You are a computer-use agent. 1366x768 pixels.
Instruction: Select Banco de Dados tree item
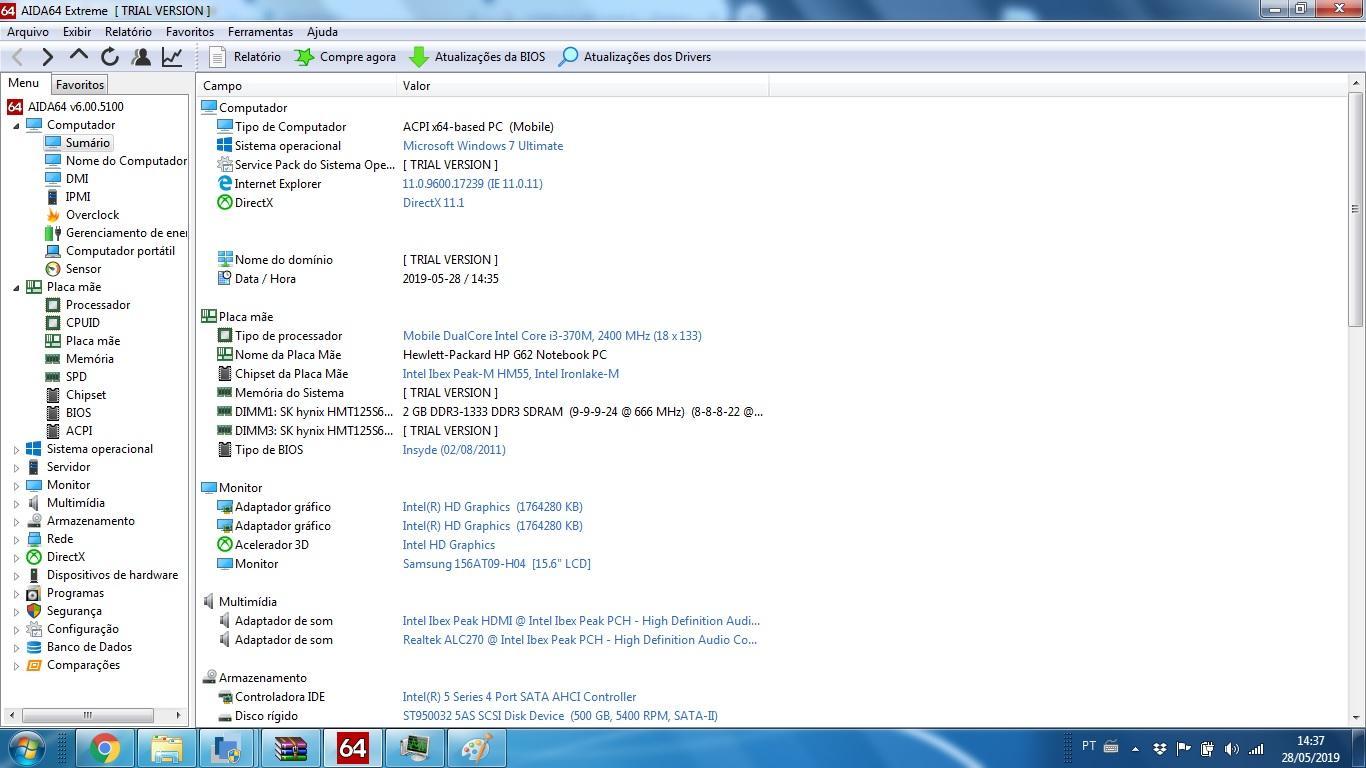(89, 647)
